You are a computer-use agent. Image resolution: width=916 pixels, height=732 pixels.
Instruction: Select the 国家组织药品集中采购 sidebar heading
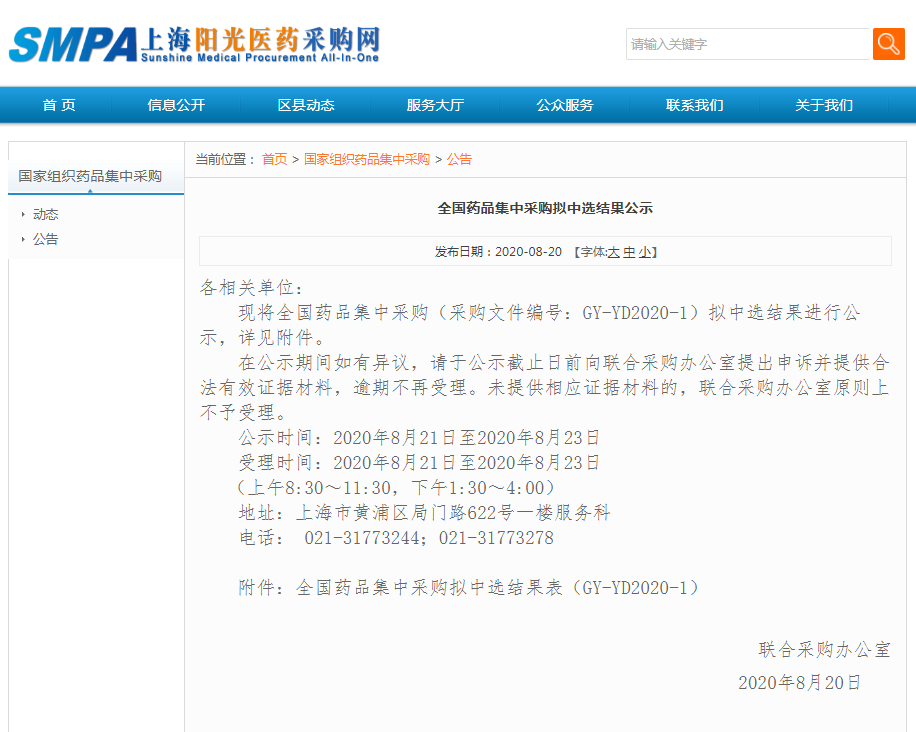coord(90,176)
